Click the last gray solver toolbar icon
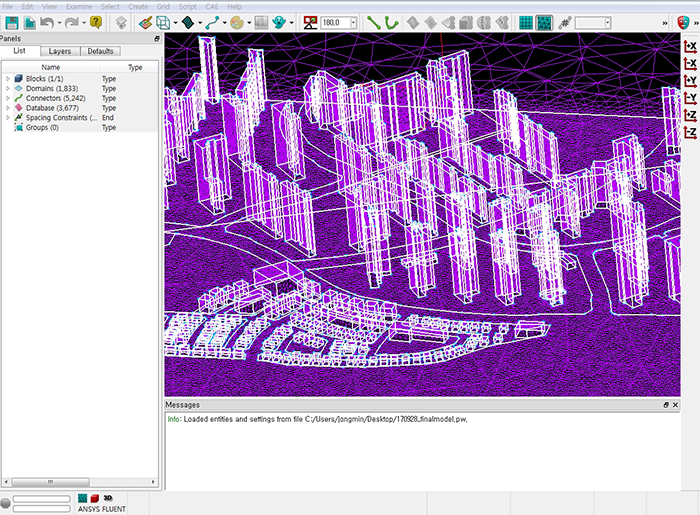The height and width of the screenshot is (515, 700). 502,22
